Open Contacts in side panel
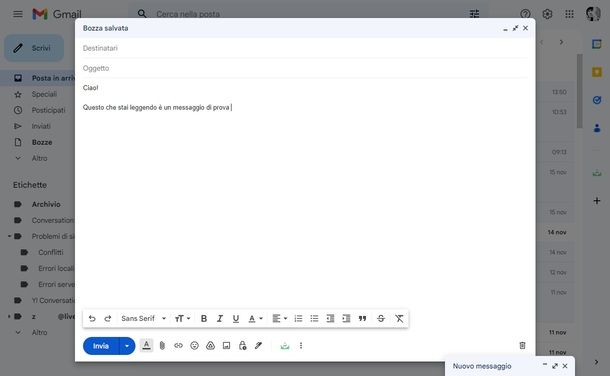 597,128
